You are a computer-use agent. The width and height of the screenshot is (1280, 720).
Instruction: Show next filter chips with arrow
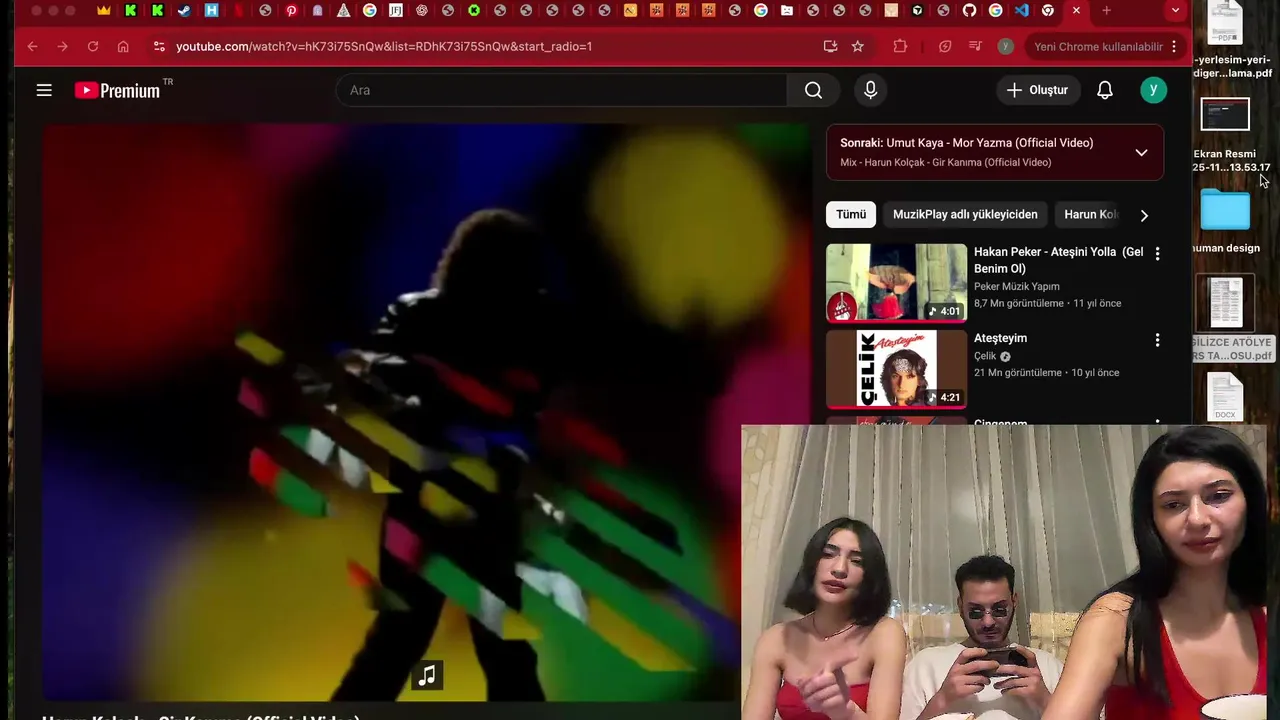(1144, 215)
